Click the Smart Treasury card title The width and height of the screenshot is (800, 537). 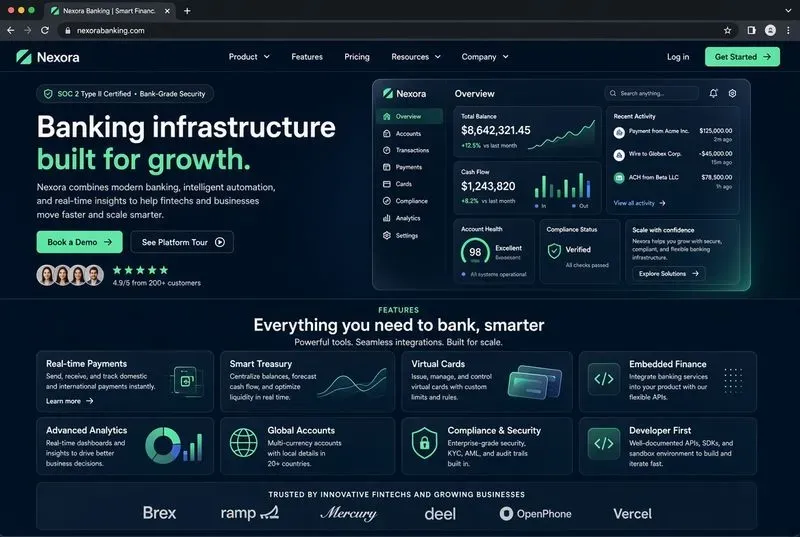(x=261, y=364)
